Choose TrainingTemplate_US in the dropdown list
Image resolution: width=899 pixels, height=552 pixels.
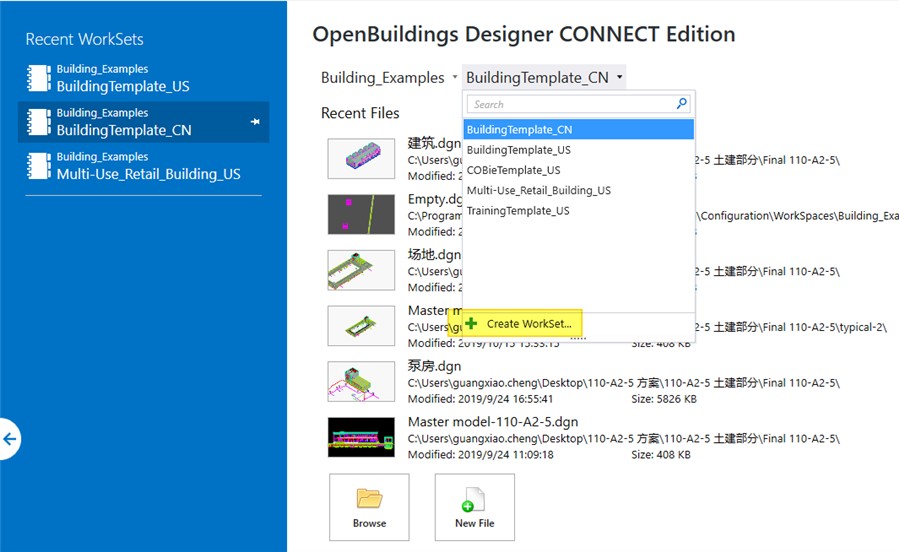click(579, 210)
